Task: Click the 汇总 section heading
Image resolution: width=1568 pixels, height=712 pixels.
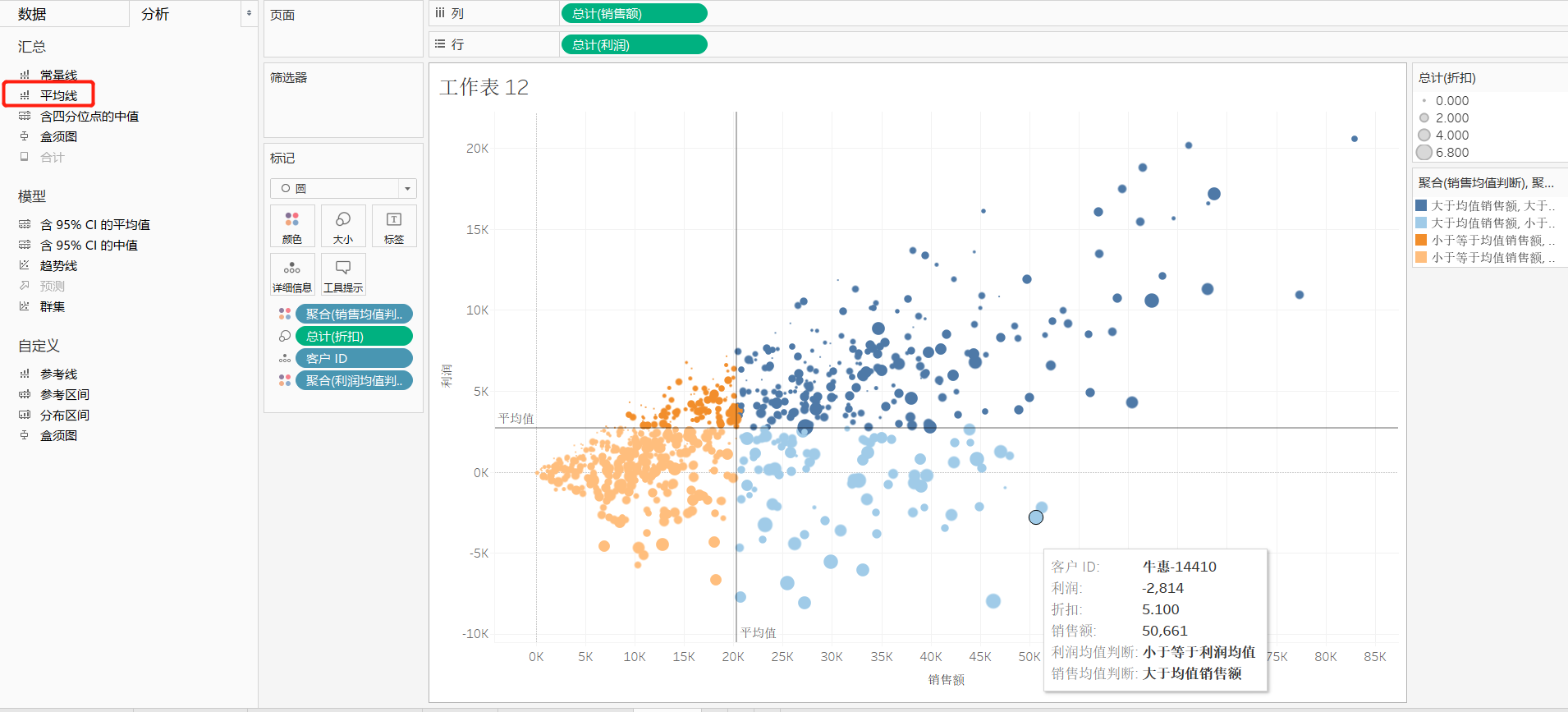Action: [x=32, y=47]
